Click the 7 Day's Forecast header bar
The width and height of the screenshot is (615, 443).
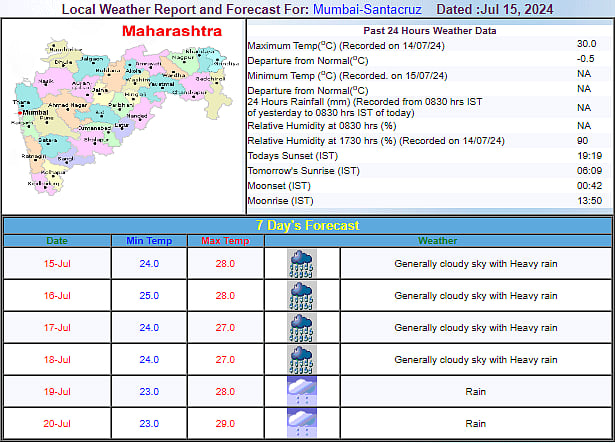click(307, 226)
